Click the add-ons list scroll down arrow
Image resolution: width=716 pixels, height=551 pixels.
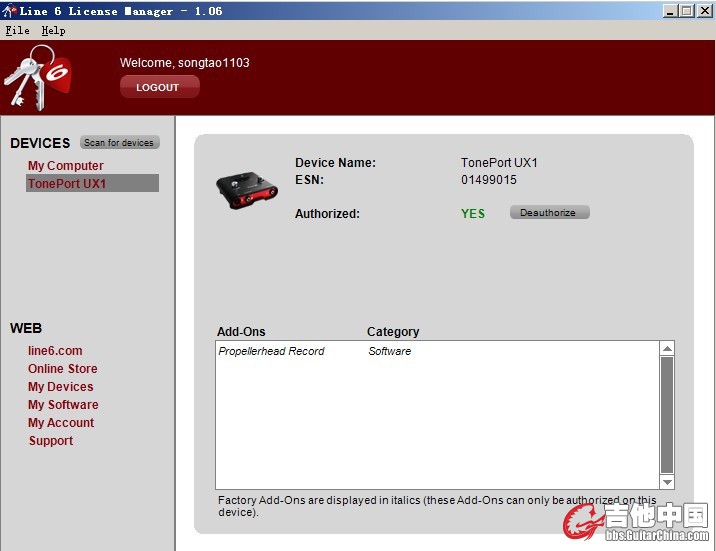(x=667, y=482)
